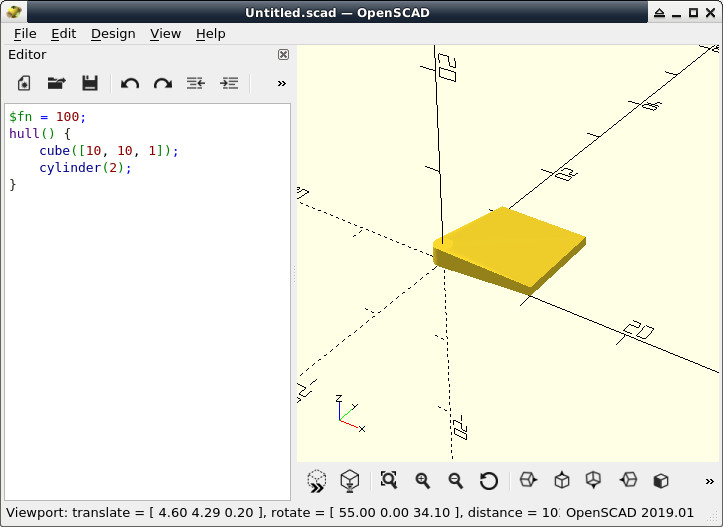The width and height of the screenshot is (723, 527).
Task: Click the Render icon in the viewer toolbar
Action: (350, 481)
